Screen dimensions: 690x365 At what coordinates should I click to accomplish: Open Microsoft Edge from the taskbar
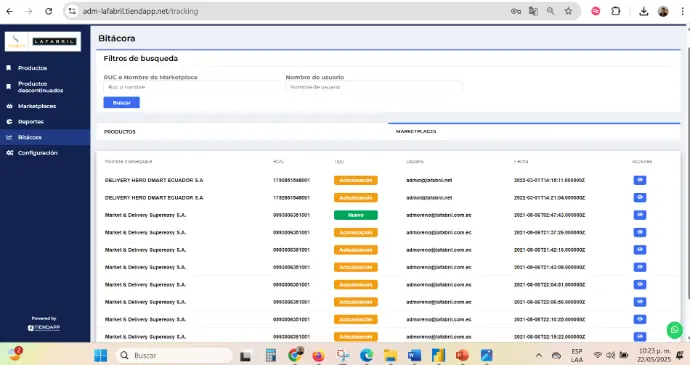pos(366,355)
